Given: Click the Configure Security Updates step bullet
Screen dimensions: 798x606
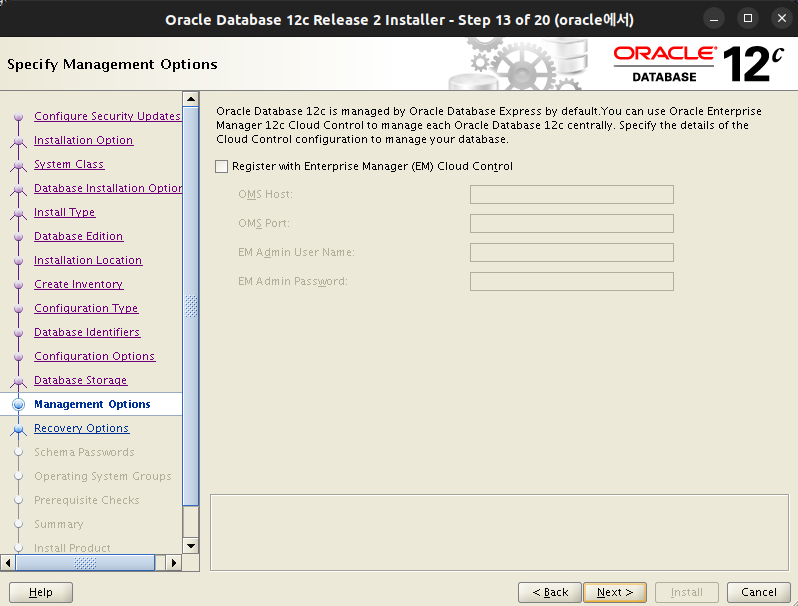Looking at the screenshot, I should tap(18, 117).
